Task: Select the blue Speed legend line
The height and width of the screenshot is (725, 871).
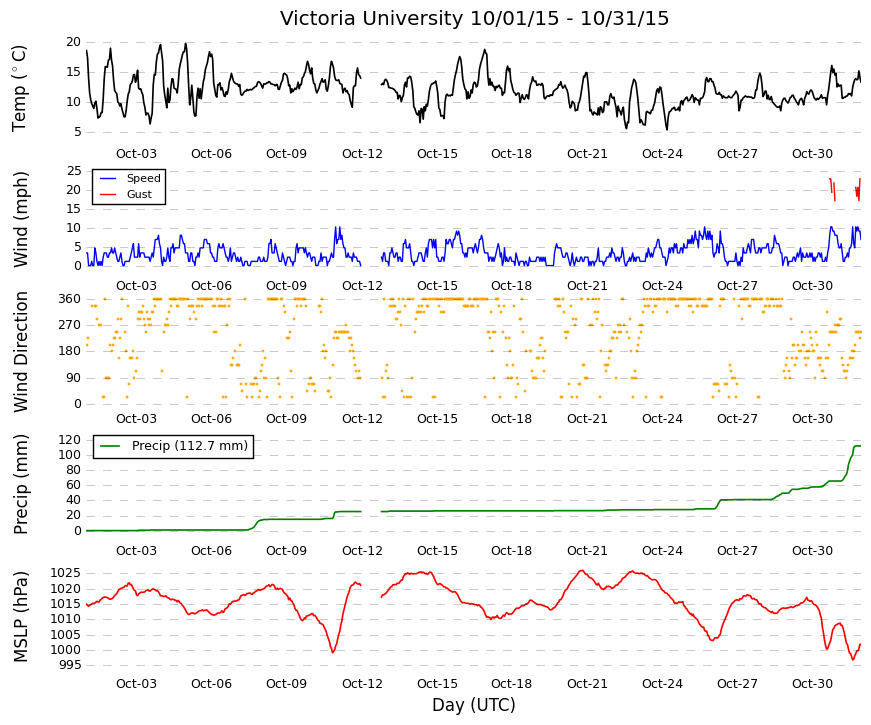Action: 108,178
